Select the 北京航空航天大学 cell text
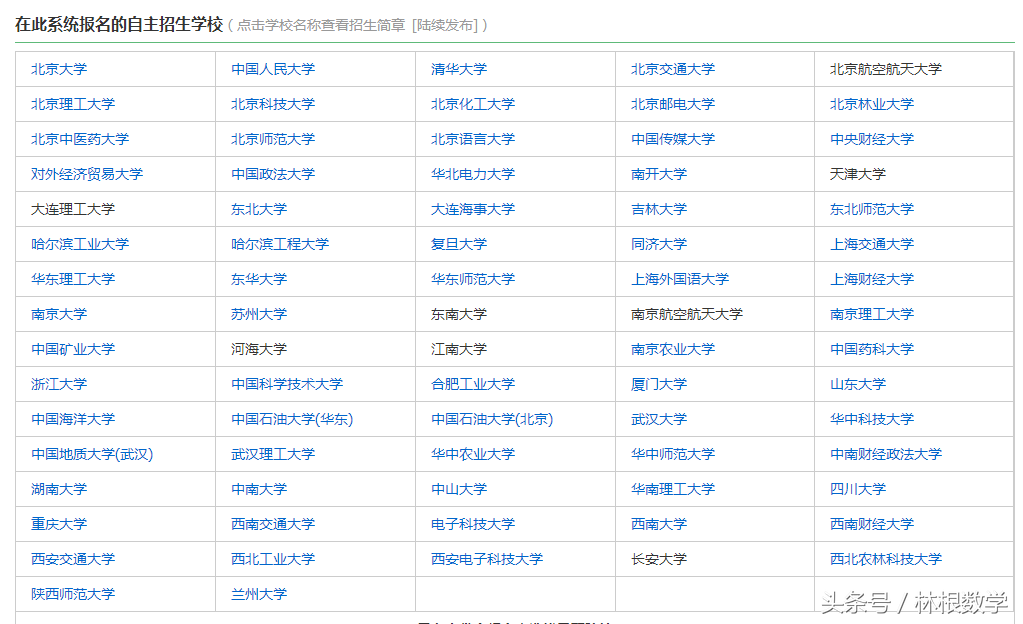 885,69
